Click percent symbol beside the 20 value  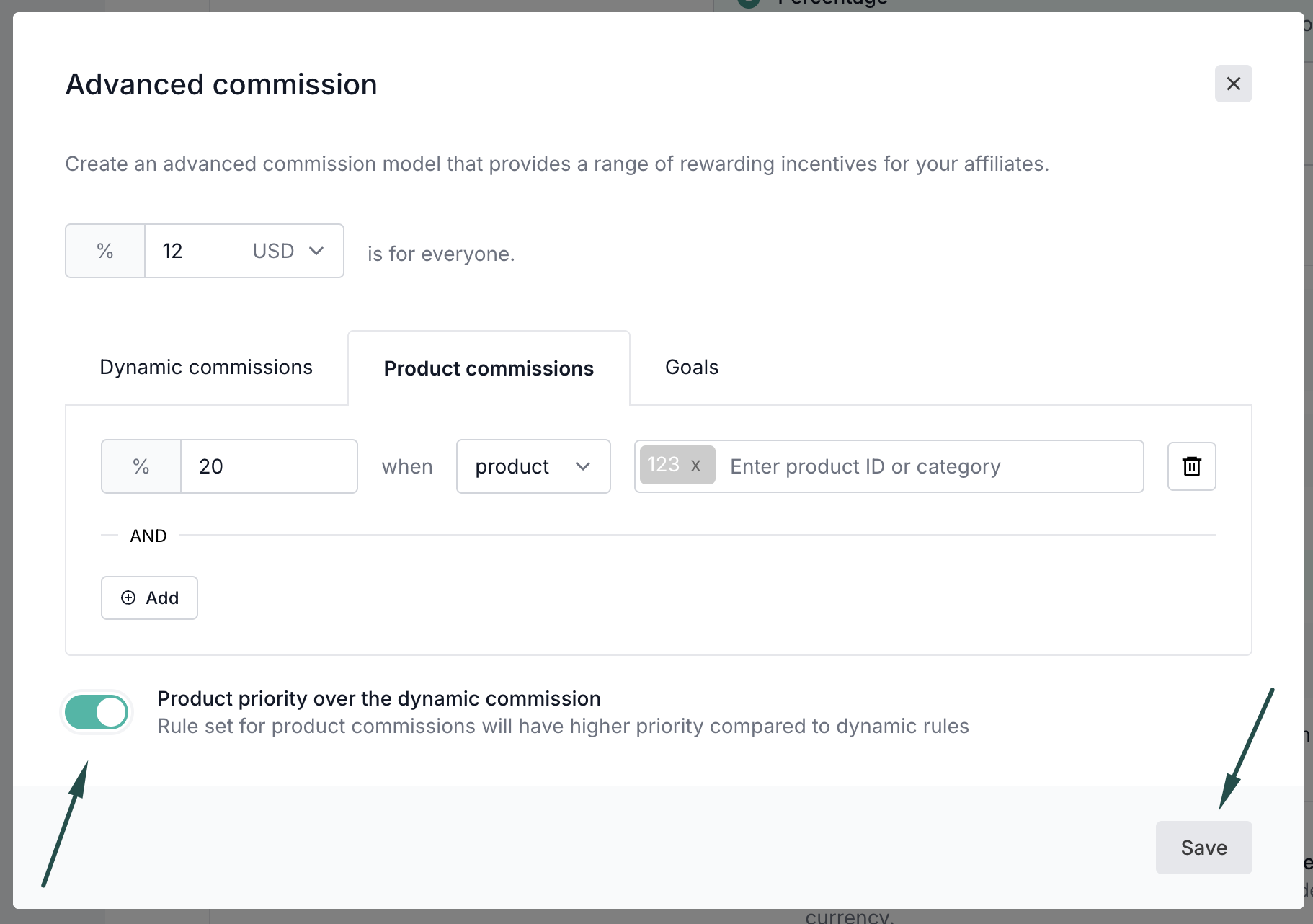[x=141, y=466]
